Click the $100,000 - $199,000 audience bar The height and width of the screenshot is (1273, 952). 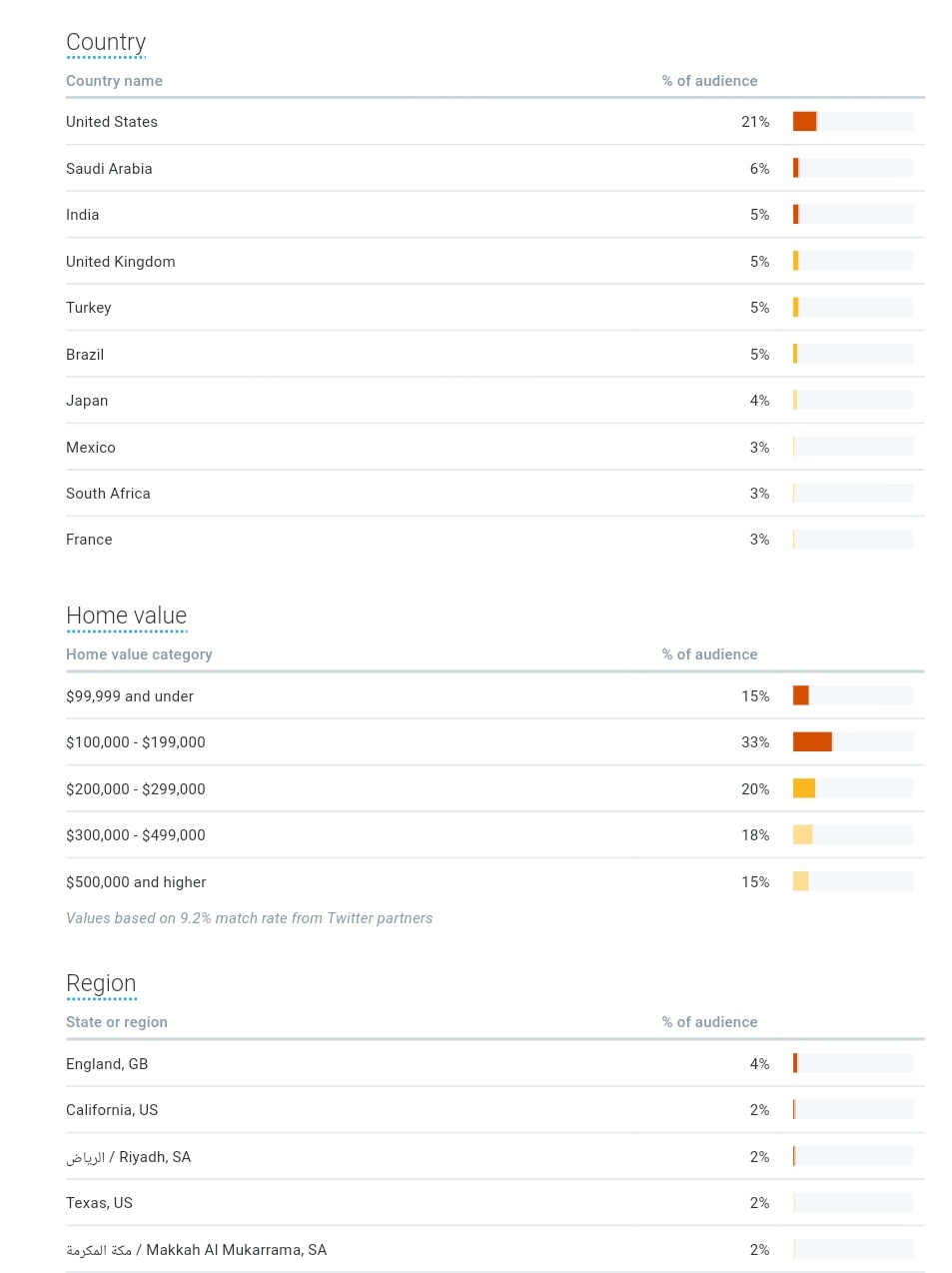[x=812, y=742]
